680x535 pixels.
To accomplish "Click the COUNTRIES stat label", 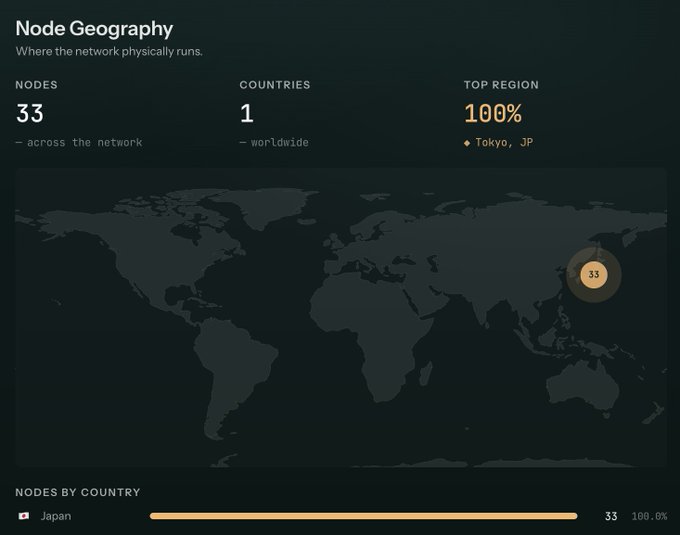I will click(275, 85).
